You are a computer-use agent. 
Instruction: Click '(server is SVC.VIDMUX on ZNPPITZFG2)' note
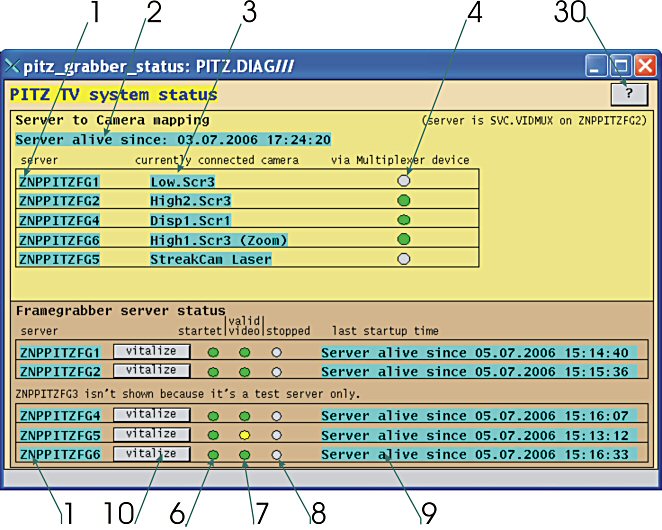[534, 121]
